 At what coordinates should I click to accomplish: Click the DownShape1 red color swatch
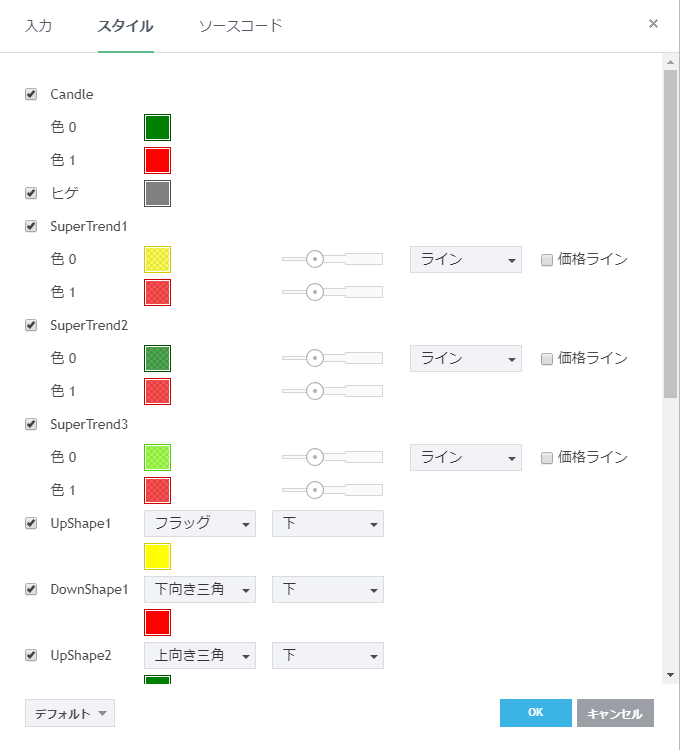[x=157, y=622]
